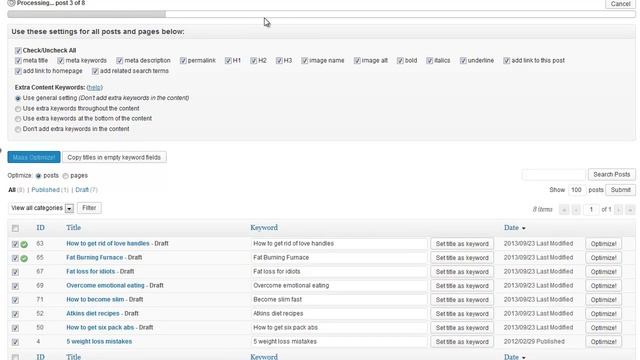The width and height of the screenshot is (640, 360).
Task: Toggle bold checkbox
Action: point(400,61)
